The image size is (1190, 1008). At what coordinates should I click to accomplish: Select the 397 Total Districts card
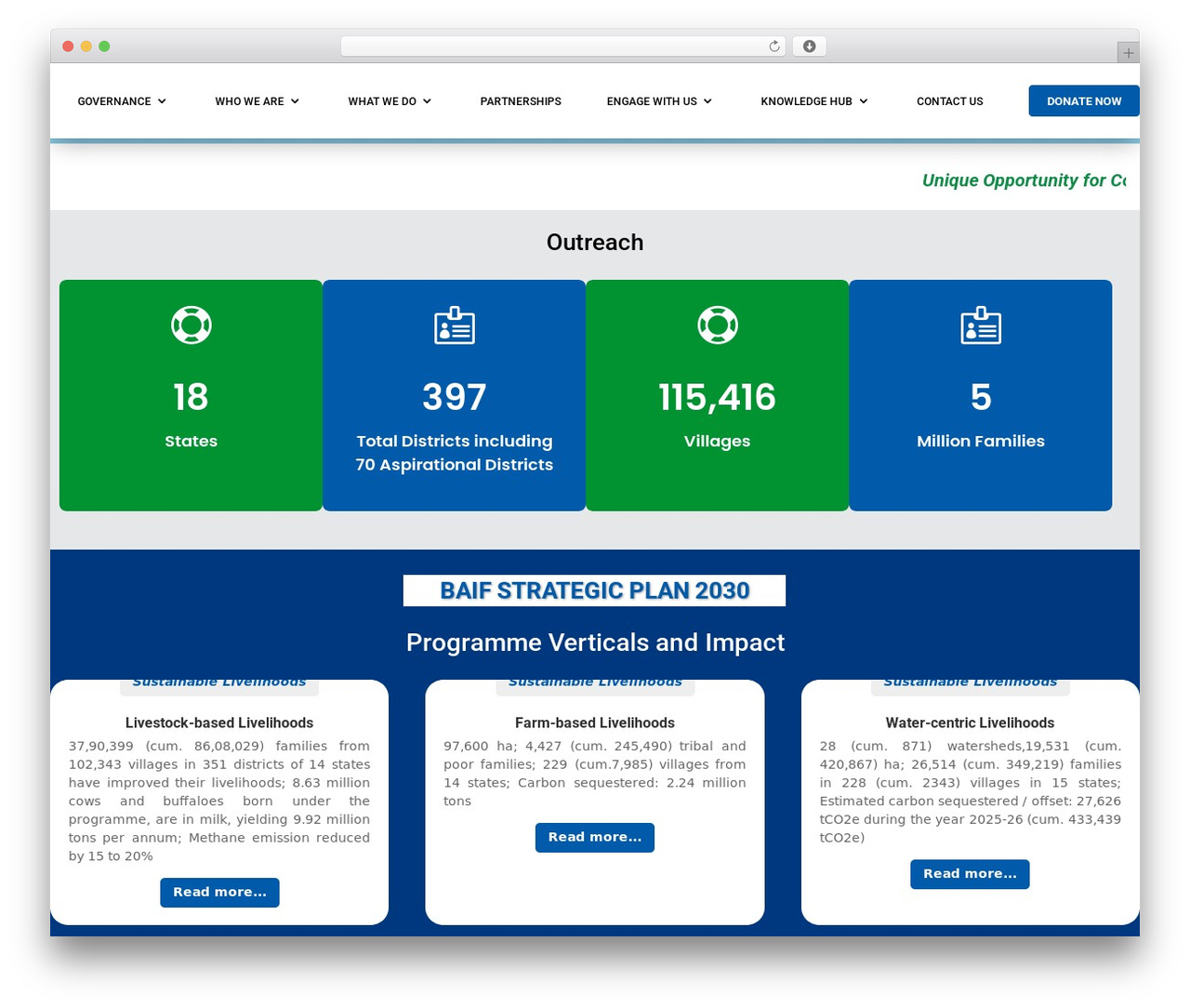pos(455,395)
